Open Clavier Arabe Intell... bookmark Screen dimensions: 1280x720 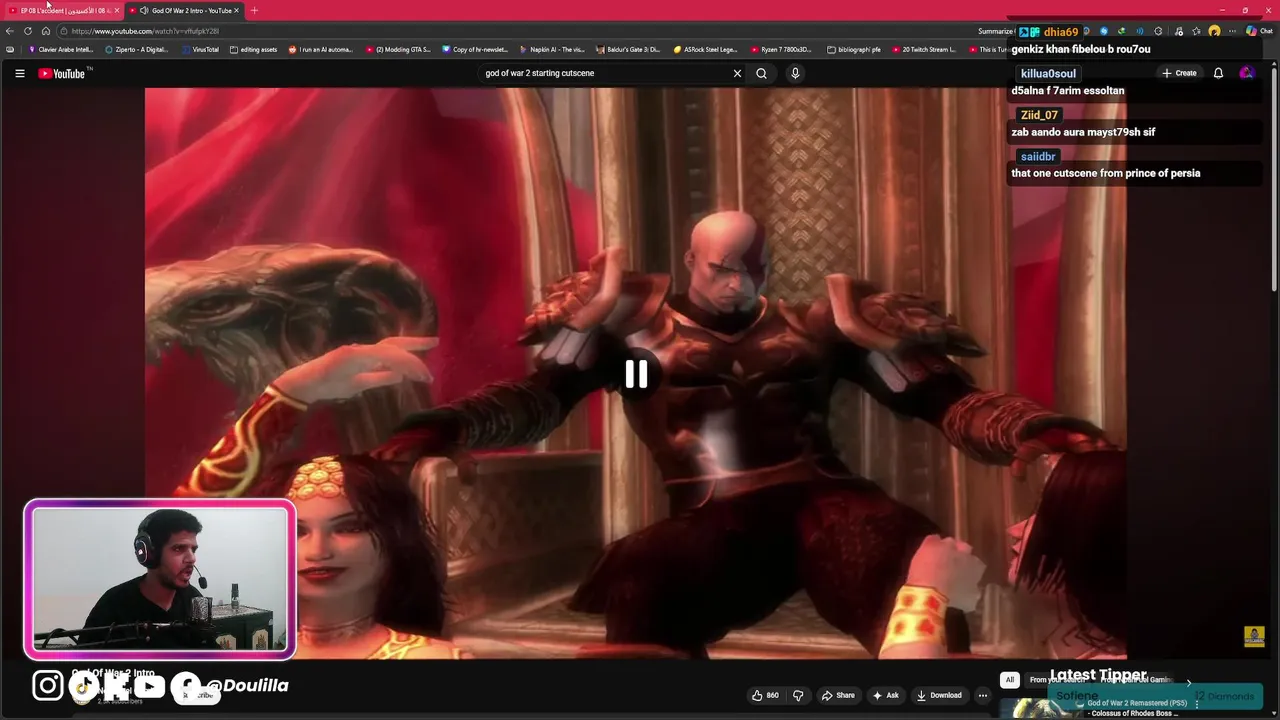coord(62,49)
